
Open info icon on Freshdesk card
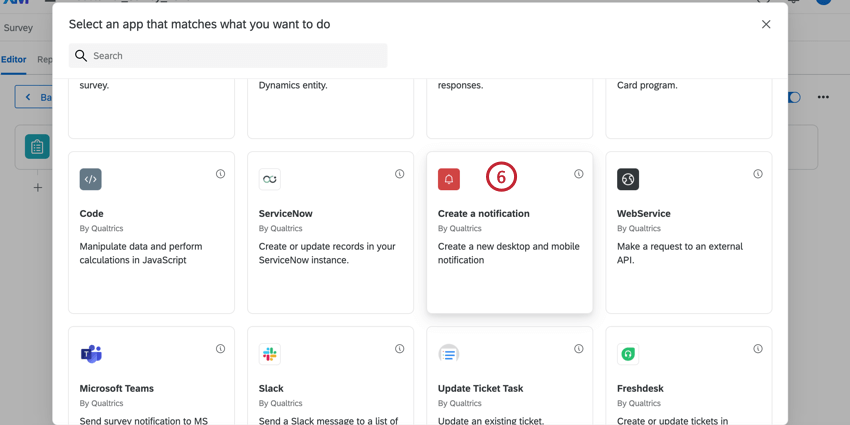click(x=758, y=349)
